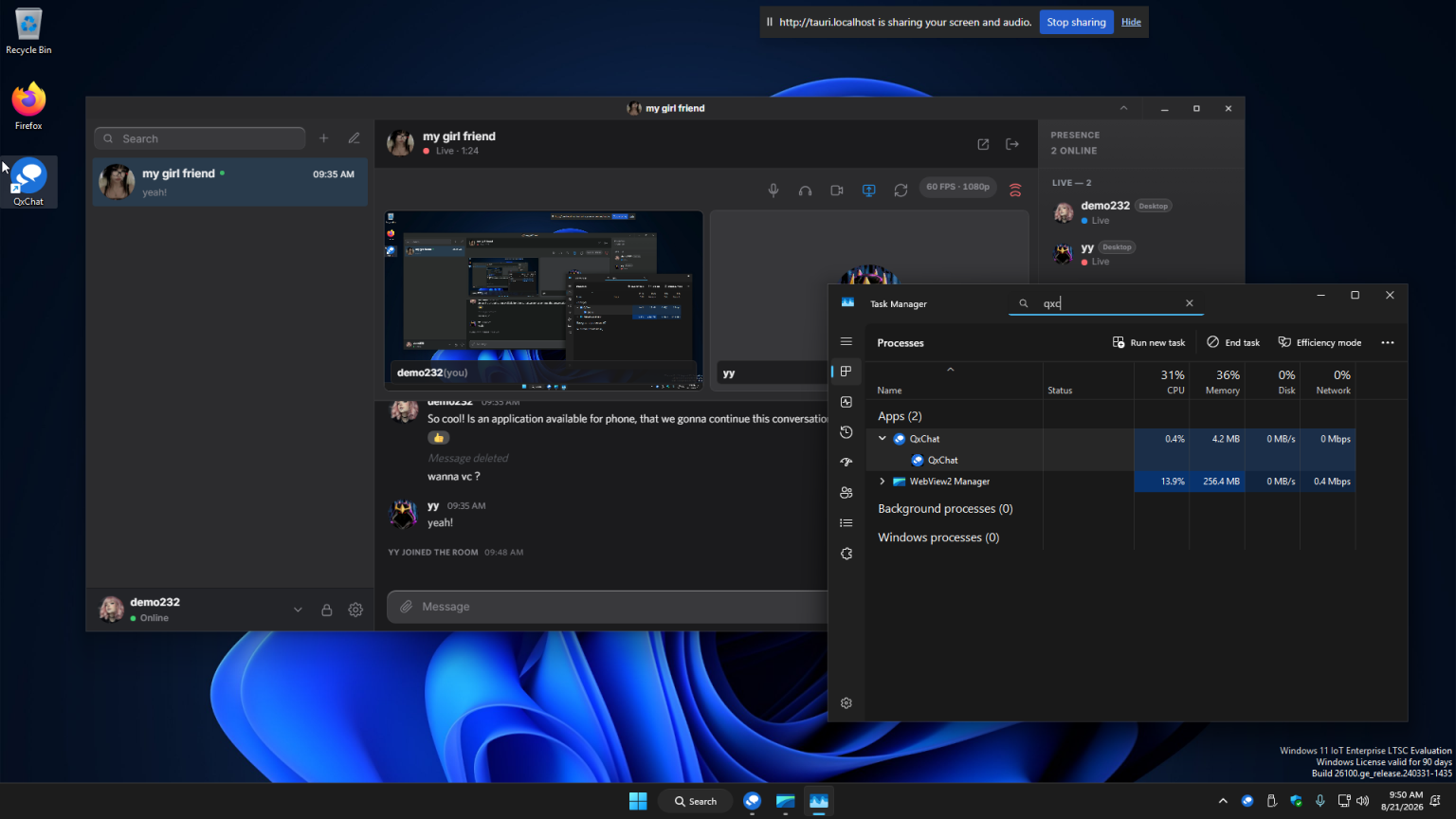Open Task Manager hamburger navigation menu

click(846, 341)
